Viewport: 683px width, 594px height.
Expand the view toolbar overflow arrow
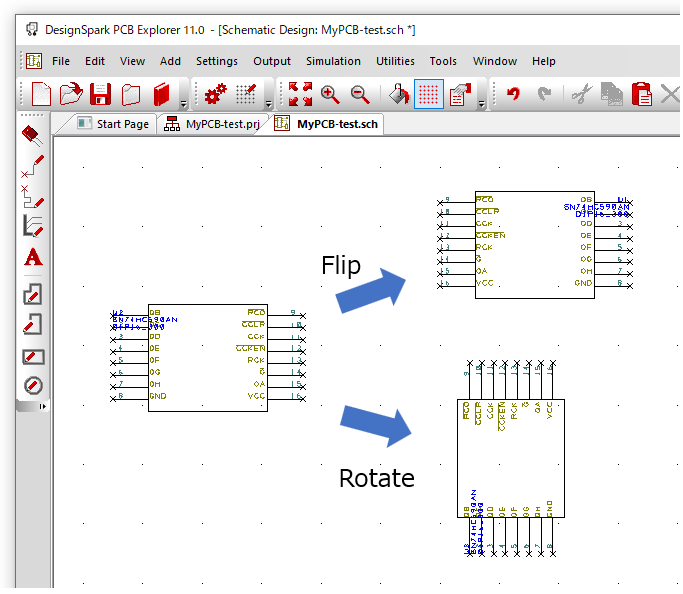(482, 103)
